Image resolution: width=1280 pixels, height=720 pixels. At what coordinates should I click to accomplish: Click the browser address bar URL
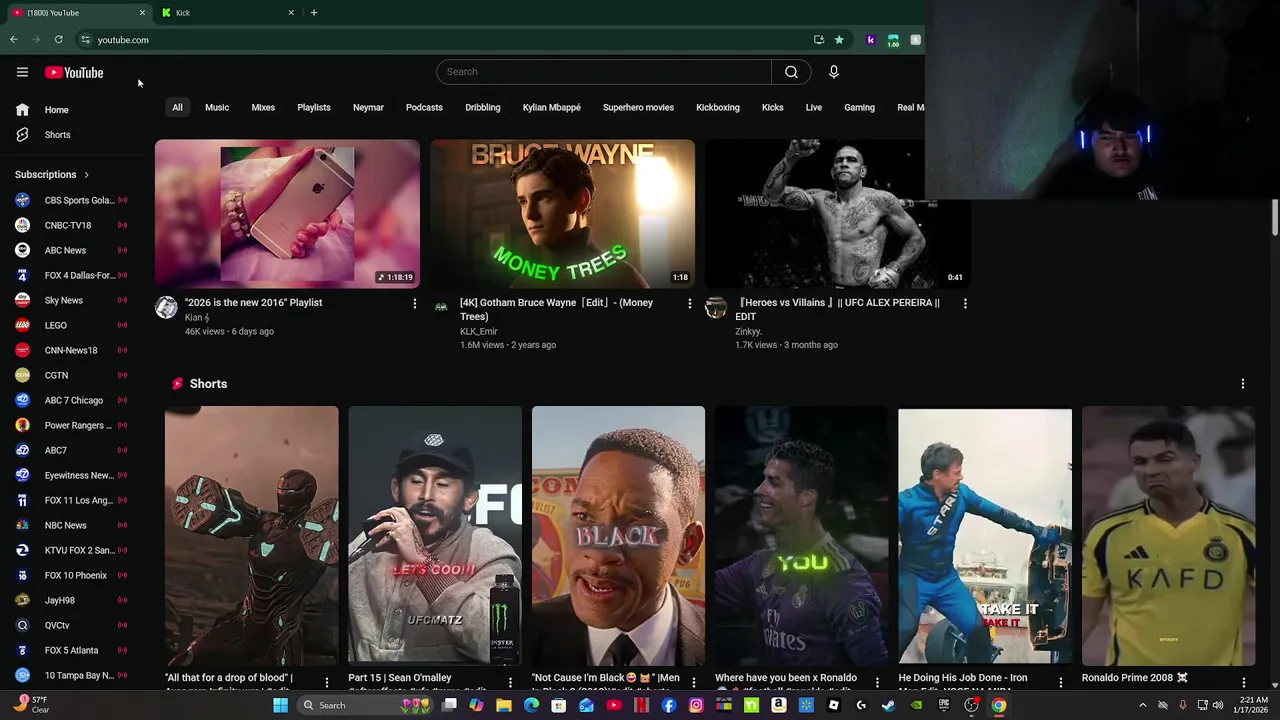tap(123, 40)
